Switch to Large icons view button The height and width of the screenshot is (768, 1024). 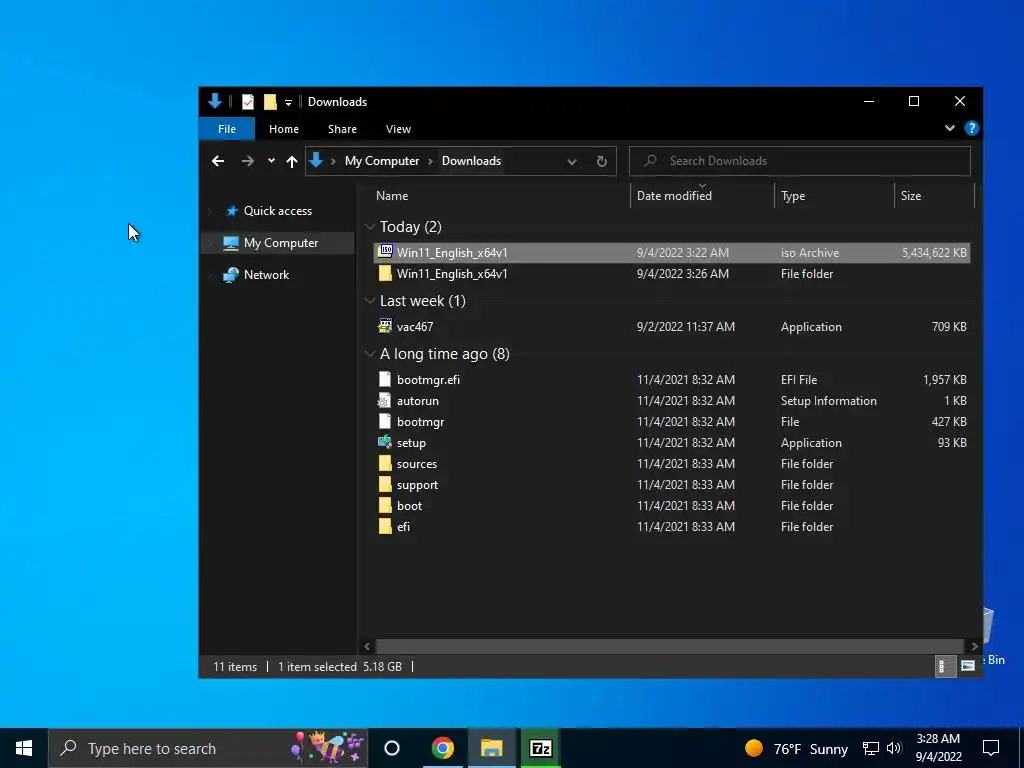[968, 666]
